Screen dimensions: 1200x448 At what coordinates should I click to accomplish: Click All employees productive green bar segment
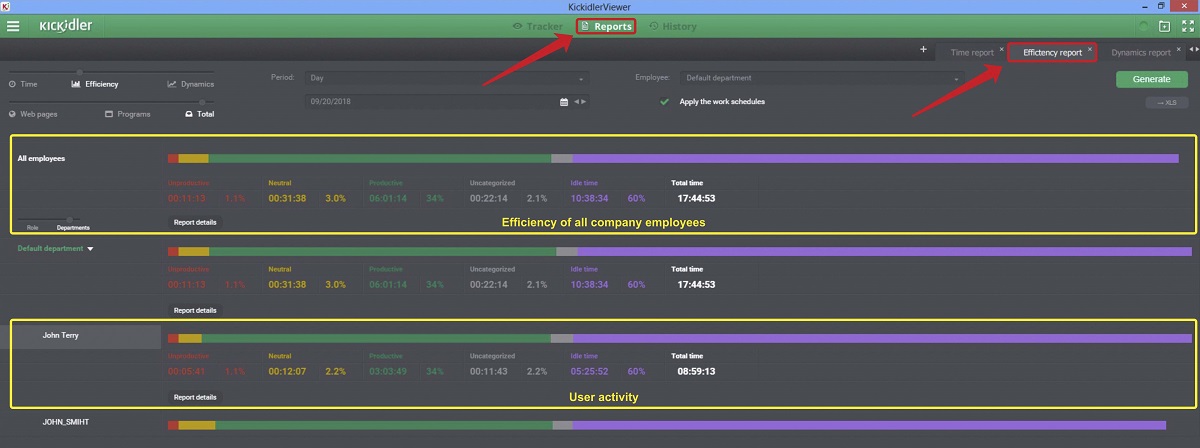(x=380, y=158)
